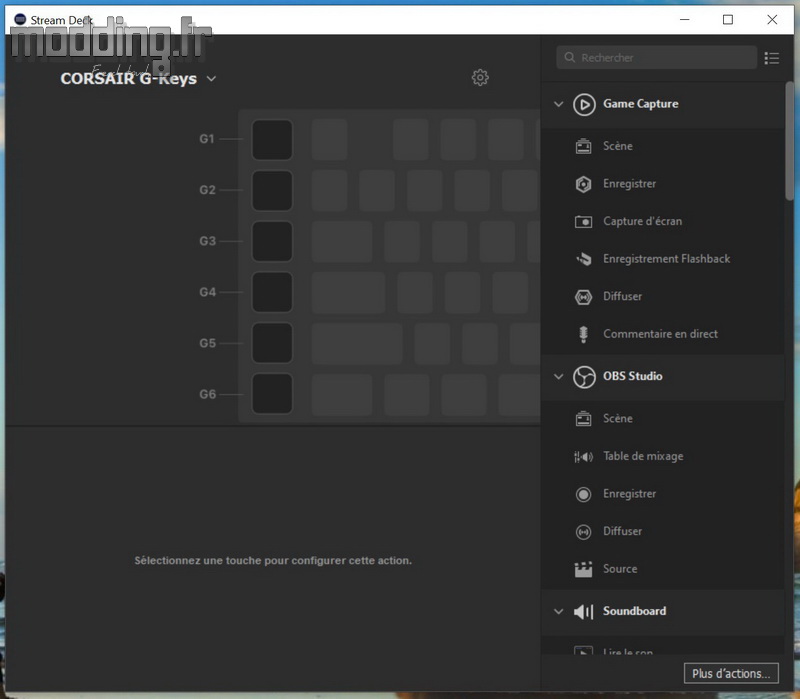Screen dimensions: 800x699
Task: Select Game Capture Enregistrer action label
Action: coord(629,184)
